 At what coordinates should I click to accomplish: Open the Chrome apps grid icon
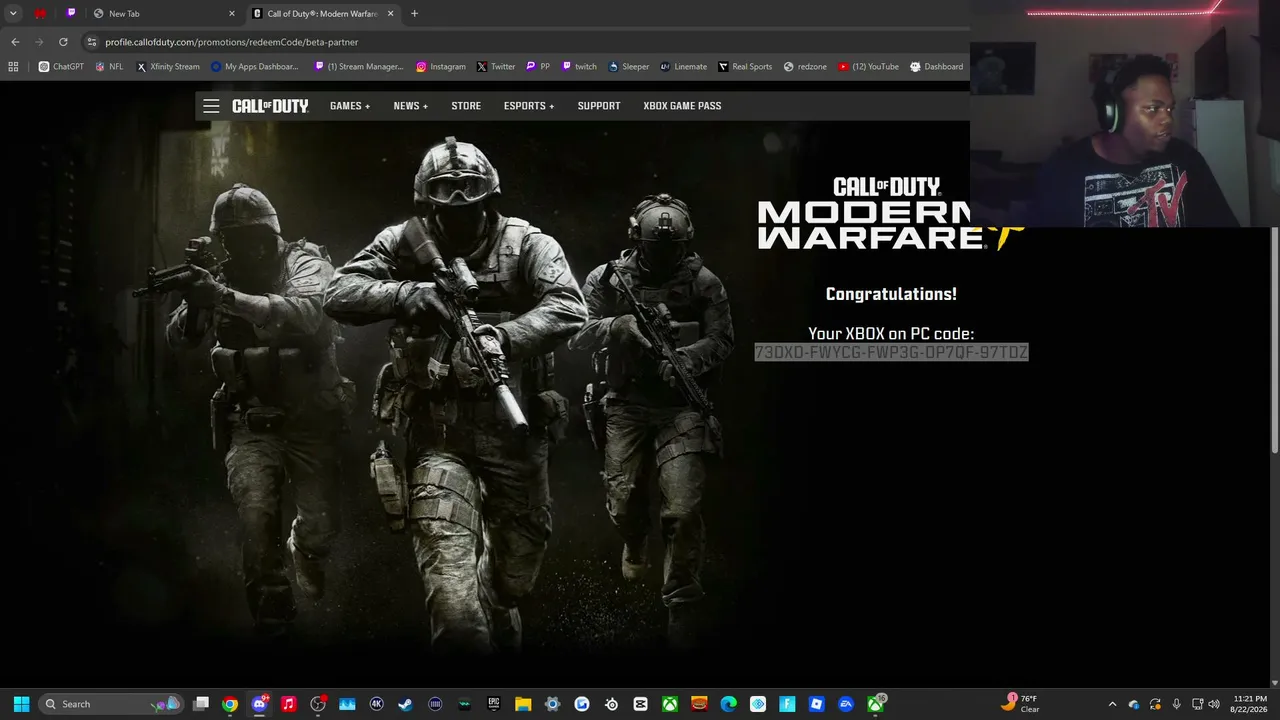[x=13, y=67]
